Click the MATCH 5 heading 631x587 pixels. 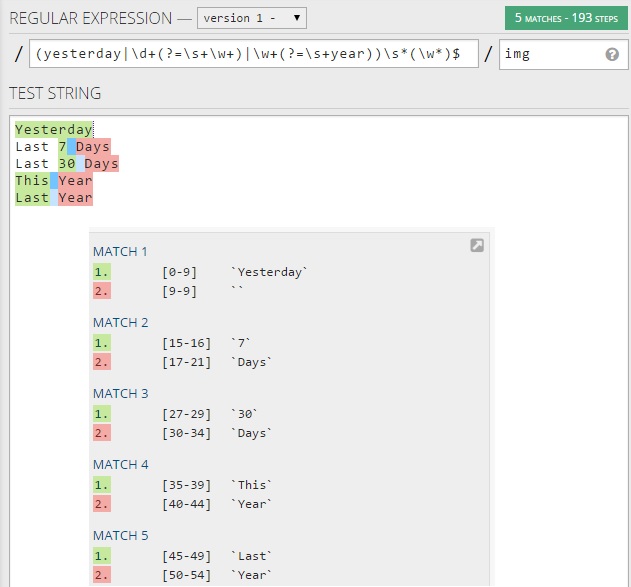[120, 535]
